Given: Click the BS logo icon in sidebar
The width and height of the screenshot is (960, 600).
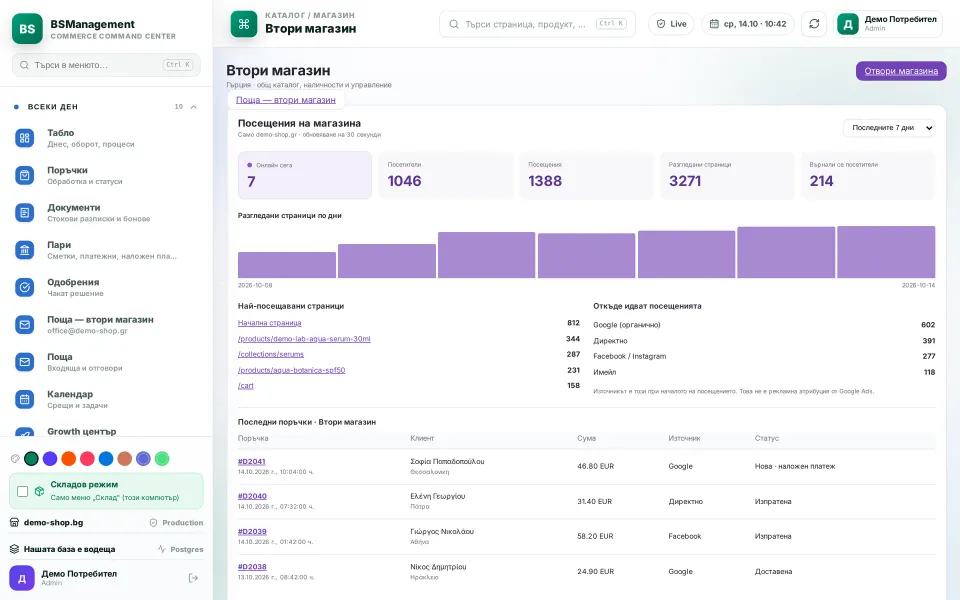Looking at the screenshot, I should pyautogui.click(x=27, y=28).
